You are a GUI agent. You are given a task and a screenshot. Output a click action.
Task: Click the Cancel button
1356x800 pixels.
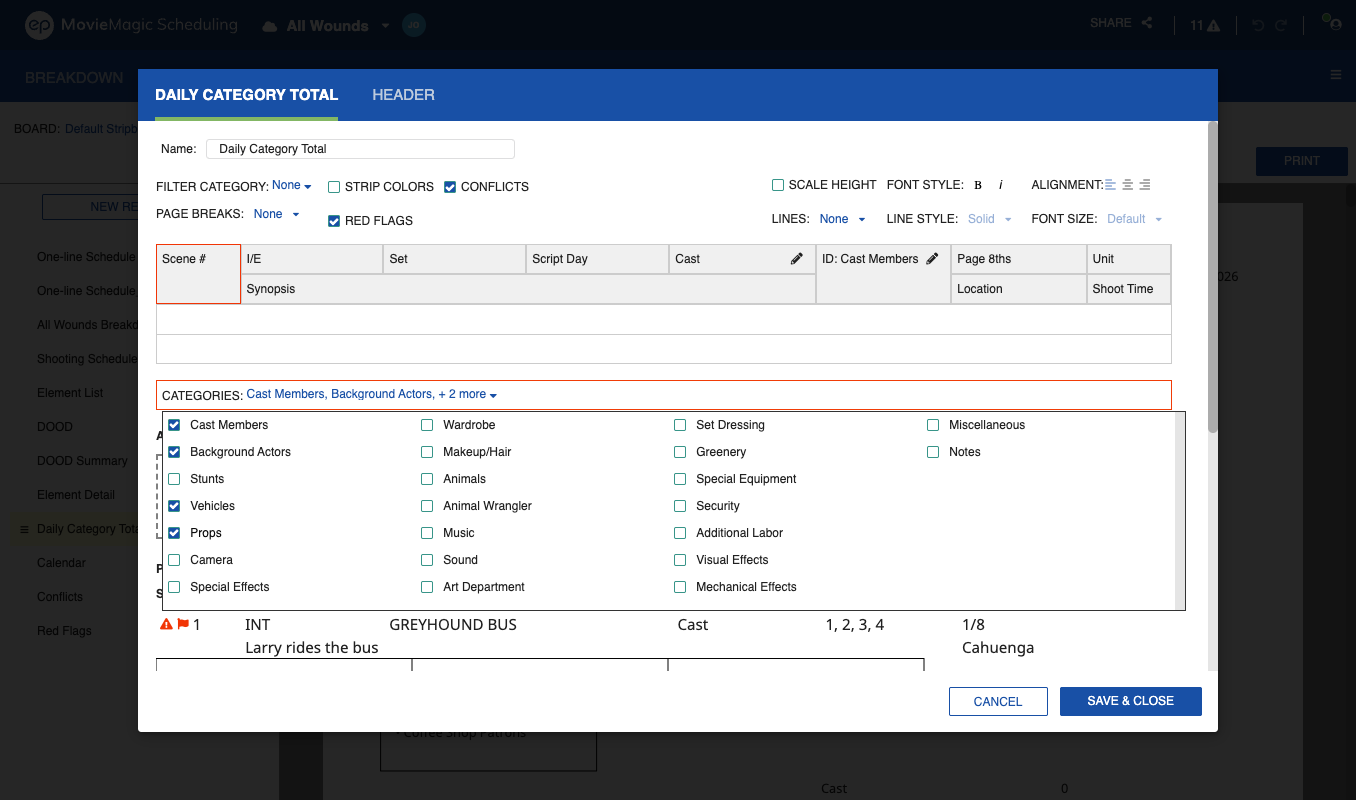998,701
